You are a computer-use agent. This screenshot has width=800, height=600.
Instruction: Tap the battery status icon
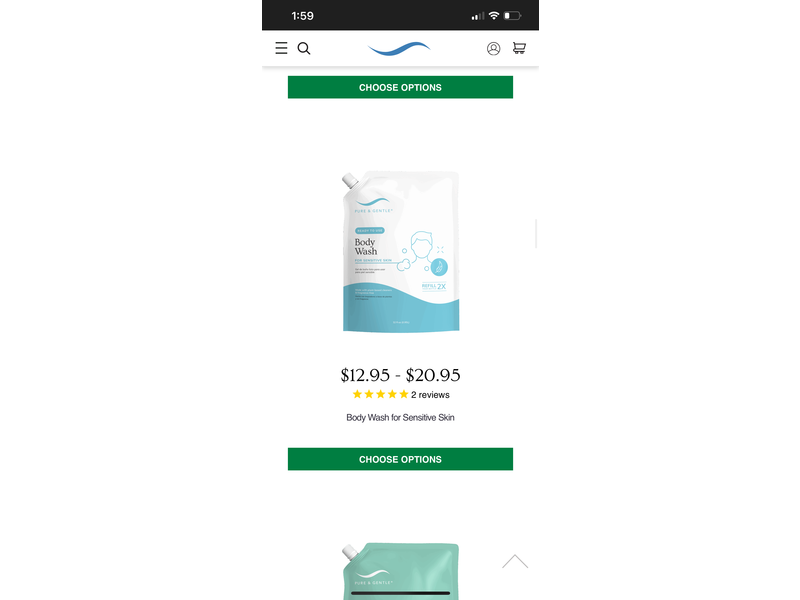[x=512, y=16]
